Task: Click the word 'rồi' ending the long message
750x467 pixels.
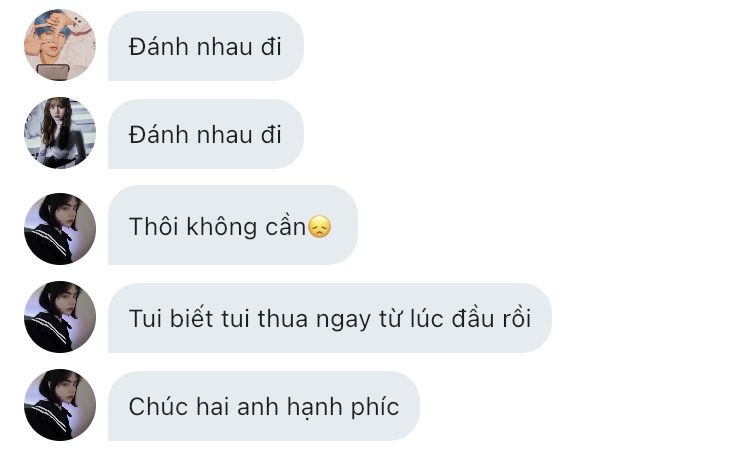Action: point(517,319)
